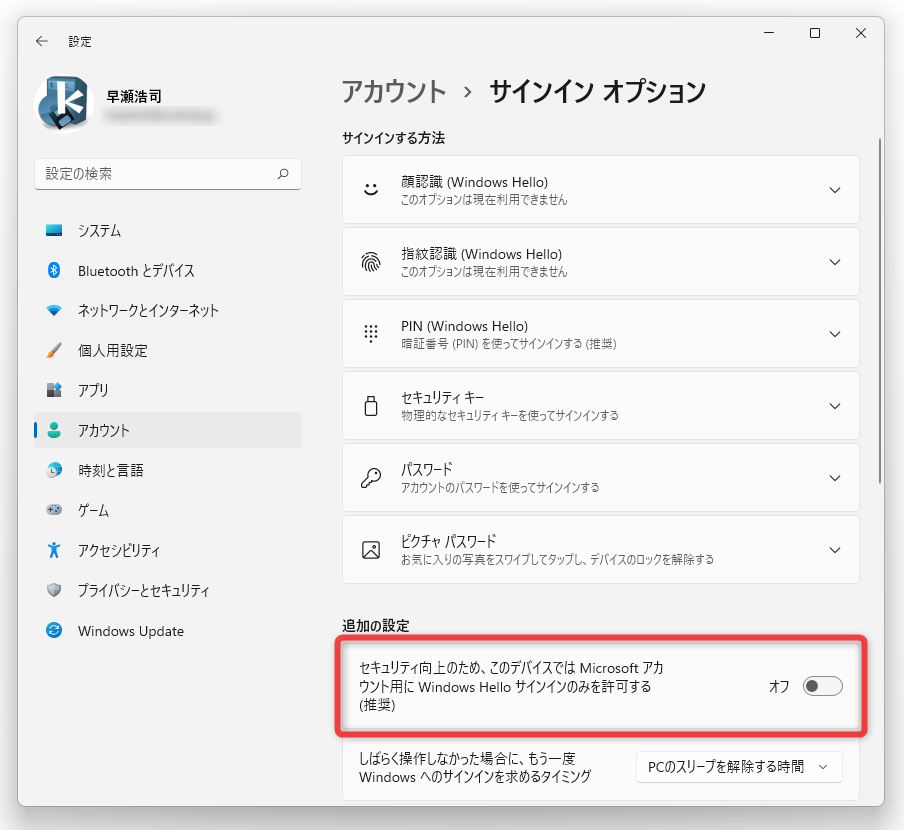Expand セキュリティ キー chevron
This screenshot has width=904, height=830.
click(x=835, y=406)
